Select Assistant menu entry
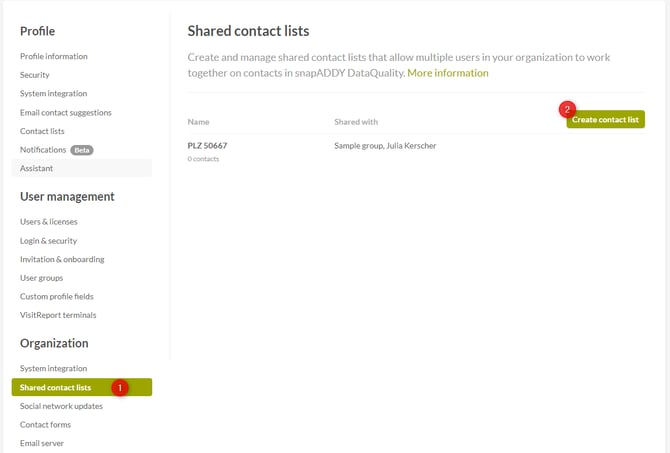The height and width of the screenshot is (453, 670). (82, 168)
